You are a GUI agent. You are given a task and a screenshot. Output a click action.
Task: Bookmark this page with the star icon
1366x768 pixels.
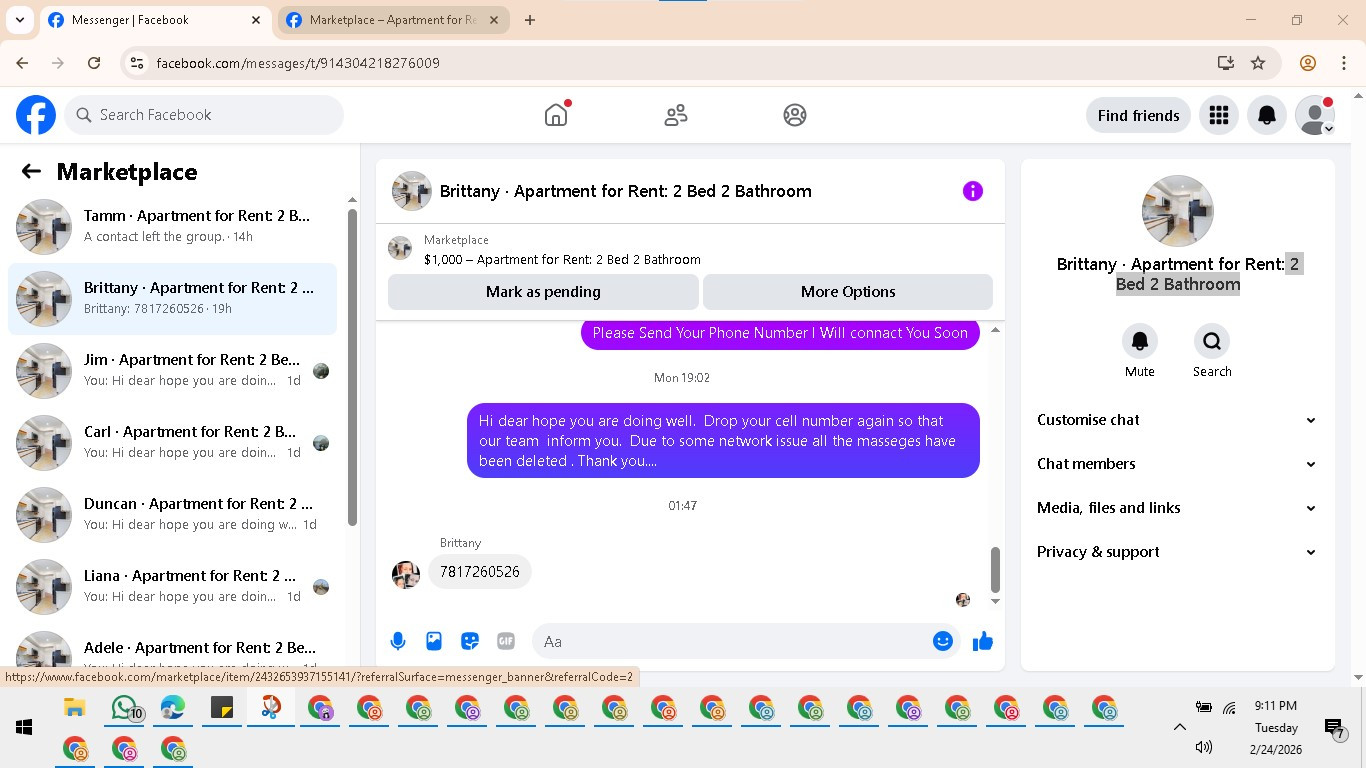[1258, 63]
